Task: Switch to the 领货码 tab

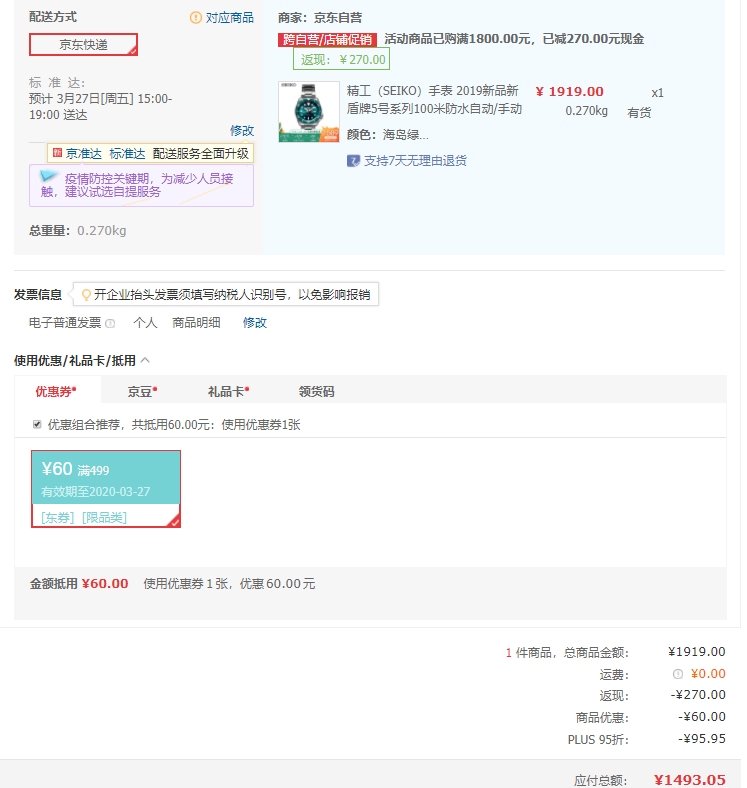Action: pos(316,391)
